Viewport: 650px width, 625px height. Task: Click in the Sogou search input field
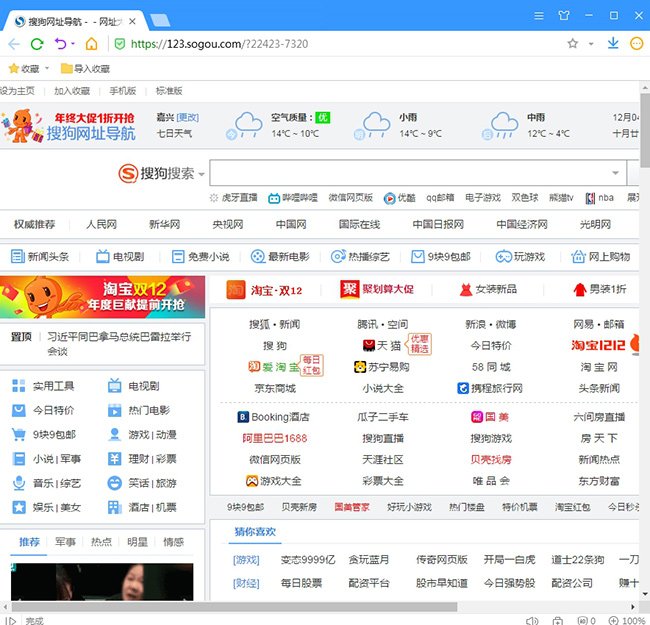click(417, 173)
